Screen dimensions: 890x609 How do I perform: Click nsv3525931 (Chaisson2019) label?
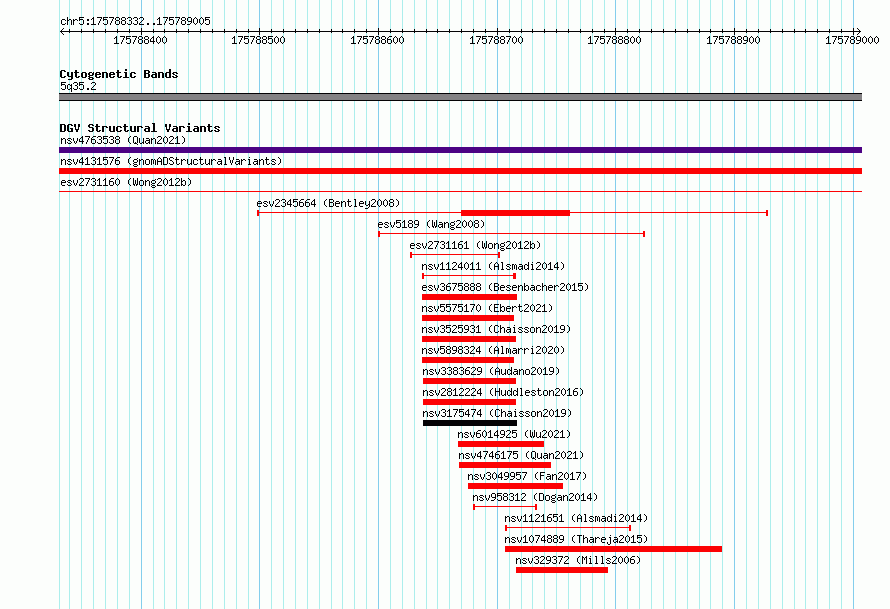[496, 329]
